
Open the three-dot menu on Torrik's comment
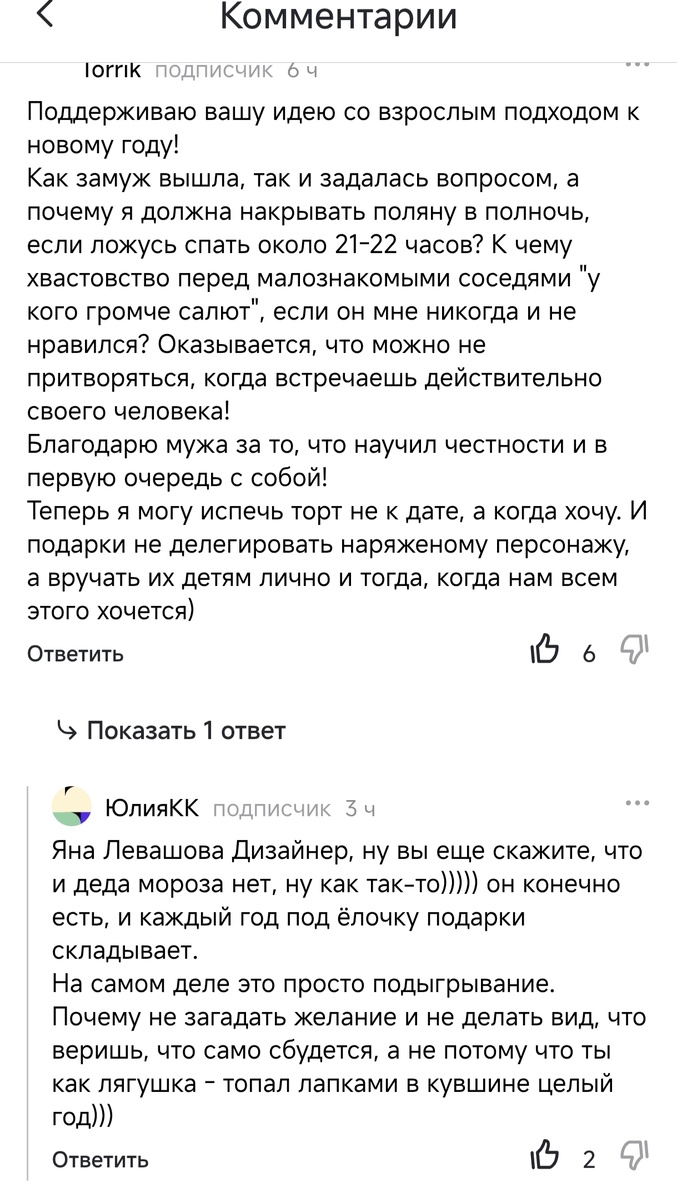637,62
